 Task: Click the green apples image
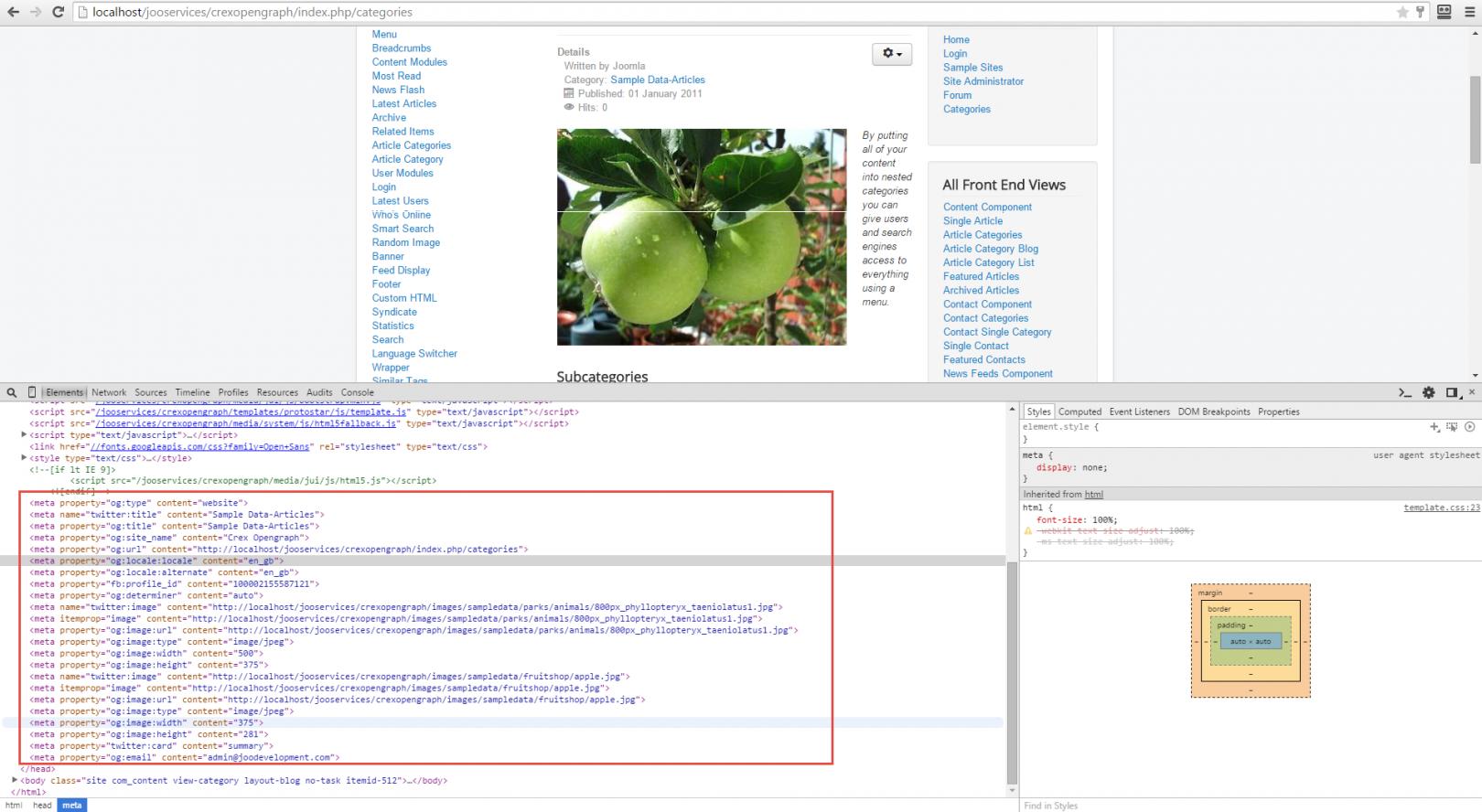(702, 237)
